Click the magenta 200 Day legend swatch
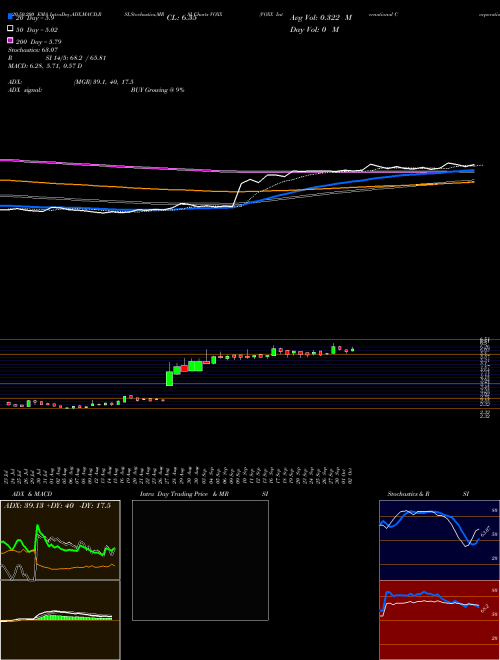This screenshot has width=500, height=660. [10, 40]
